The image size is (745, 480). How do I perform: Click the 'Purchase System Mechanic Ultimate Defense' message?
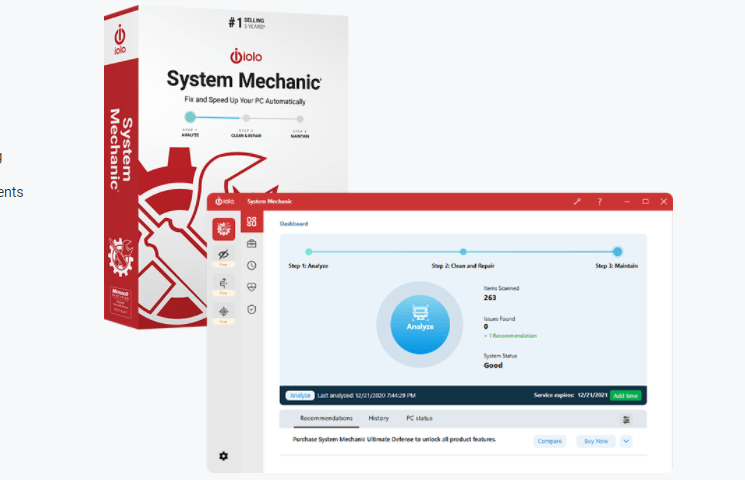pyautogui.click(x=394, y=440)
